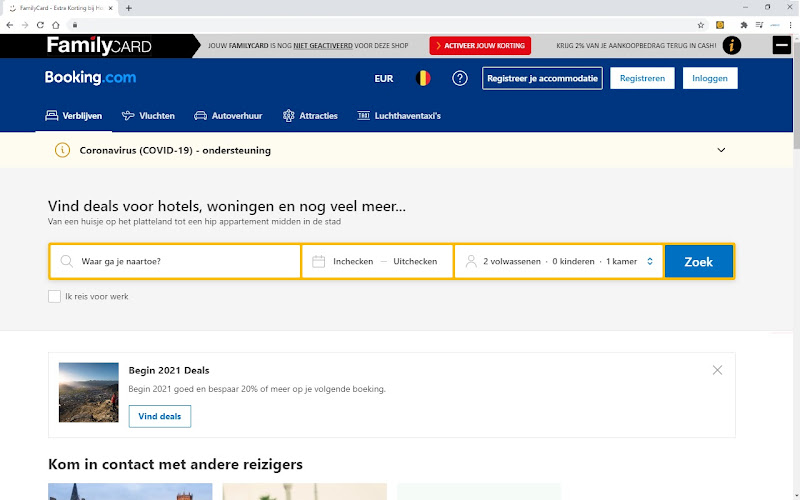Open the help question mark icon
This screenshot has width=800, height=500.
[460, 78]
